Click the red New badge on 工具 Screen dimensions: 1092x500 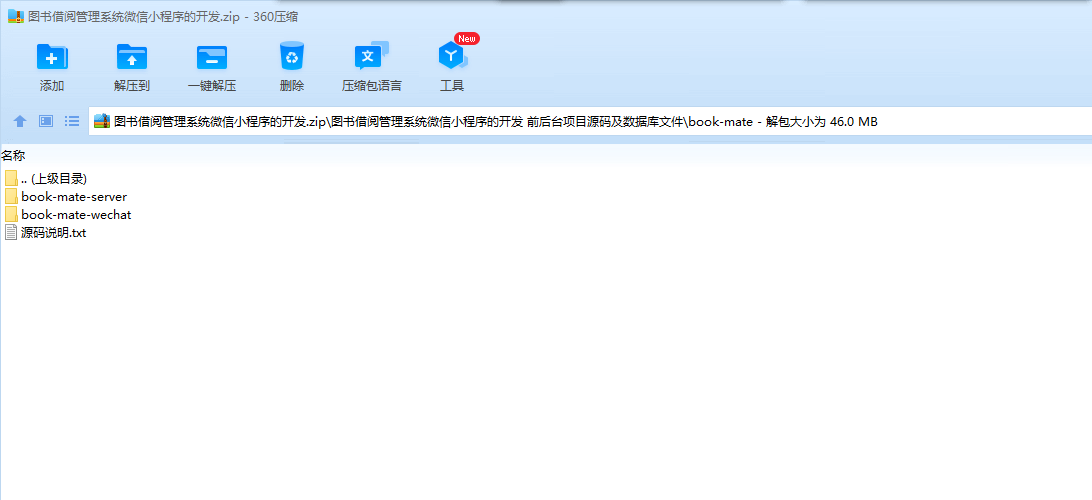(467, 38)
